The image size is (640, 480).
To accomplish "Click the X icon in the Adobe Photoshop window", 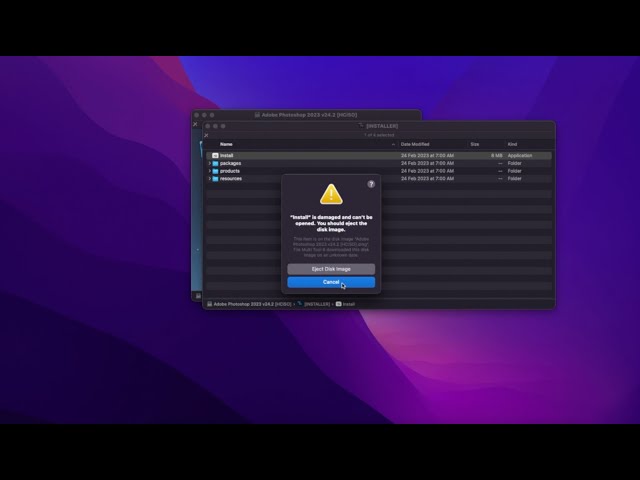I will [x=195, y=124].
